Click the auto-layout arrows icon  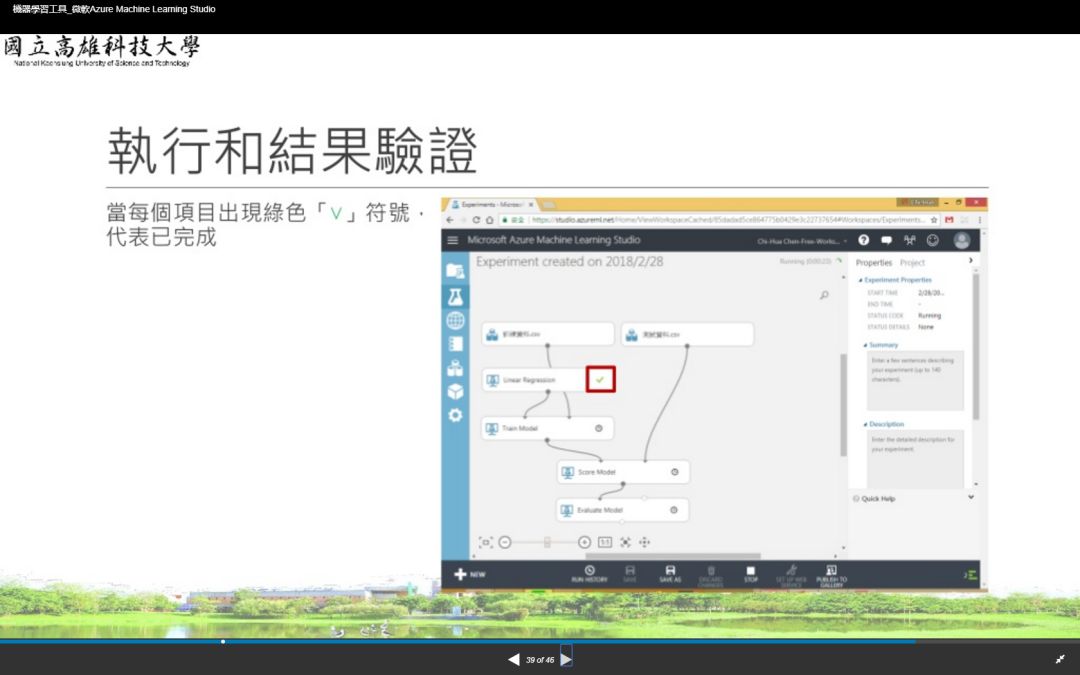pos(625,542)
